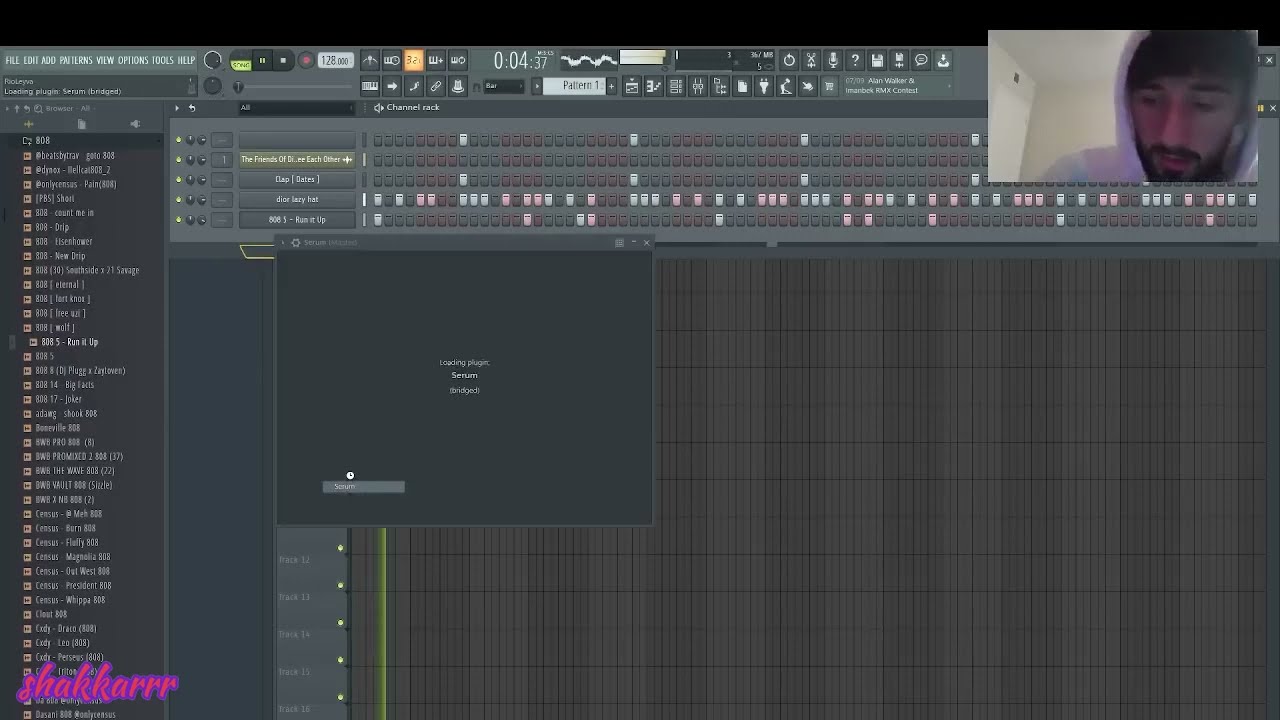Toggle the loop recording icon
This screenshot has width=1280, height=720.
pos(458,60)
